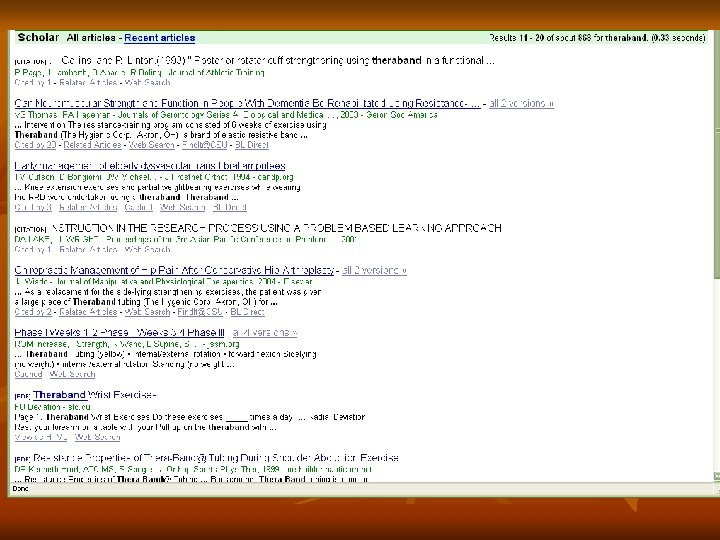Open Related Articles under the amputees article

pyautogui.click(x=88, y=208)
